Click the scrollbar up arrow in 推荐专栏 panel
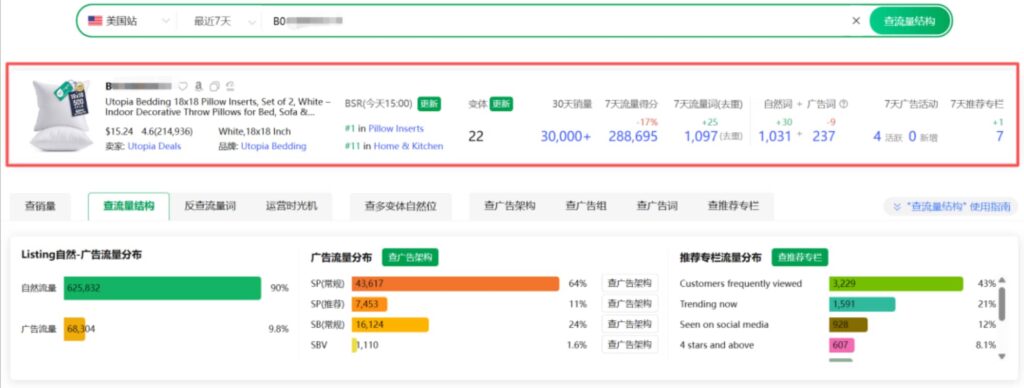Viewport: 1024px width, 388px height. click(1002, 280)
